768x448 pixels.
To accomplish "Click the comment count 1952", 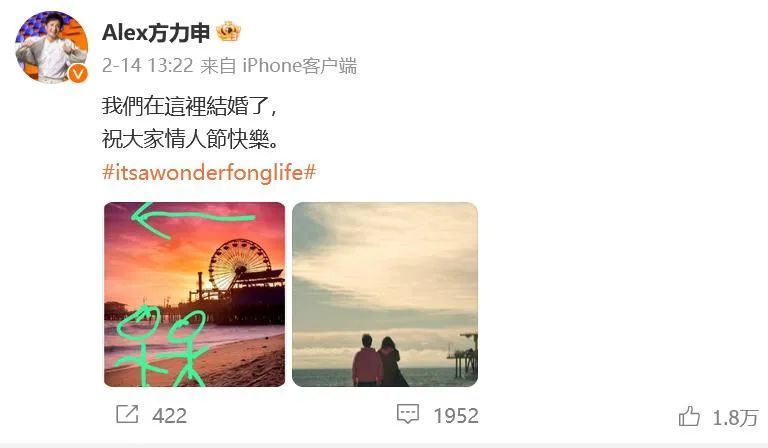I will (x=456, y=416).
